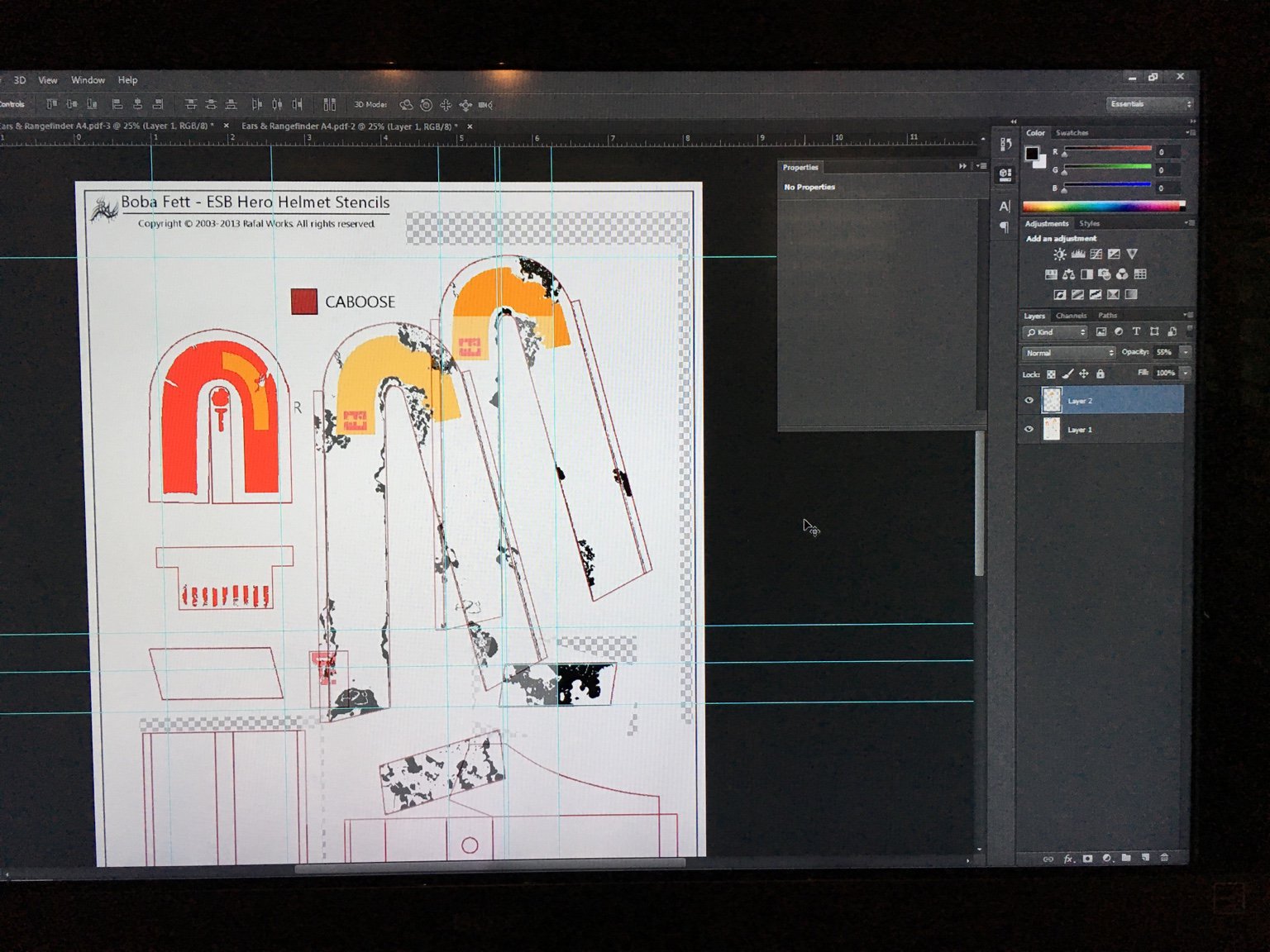
Task: Toggle lock all
Action: (x=1100, y=374)
